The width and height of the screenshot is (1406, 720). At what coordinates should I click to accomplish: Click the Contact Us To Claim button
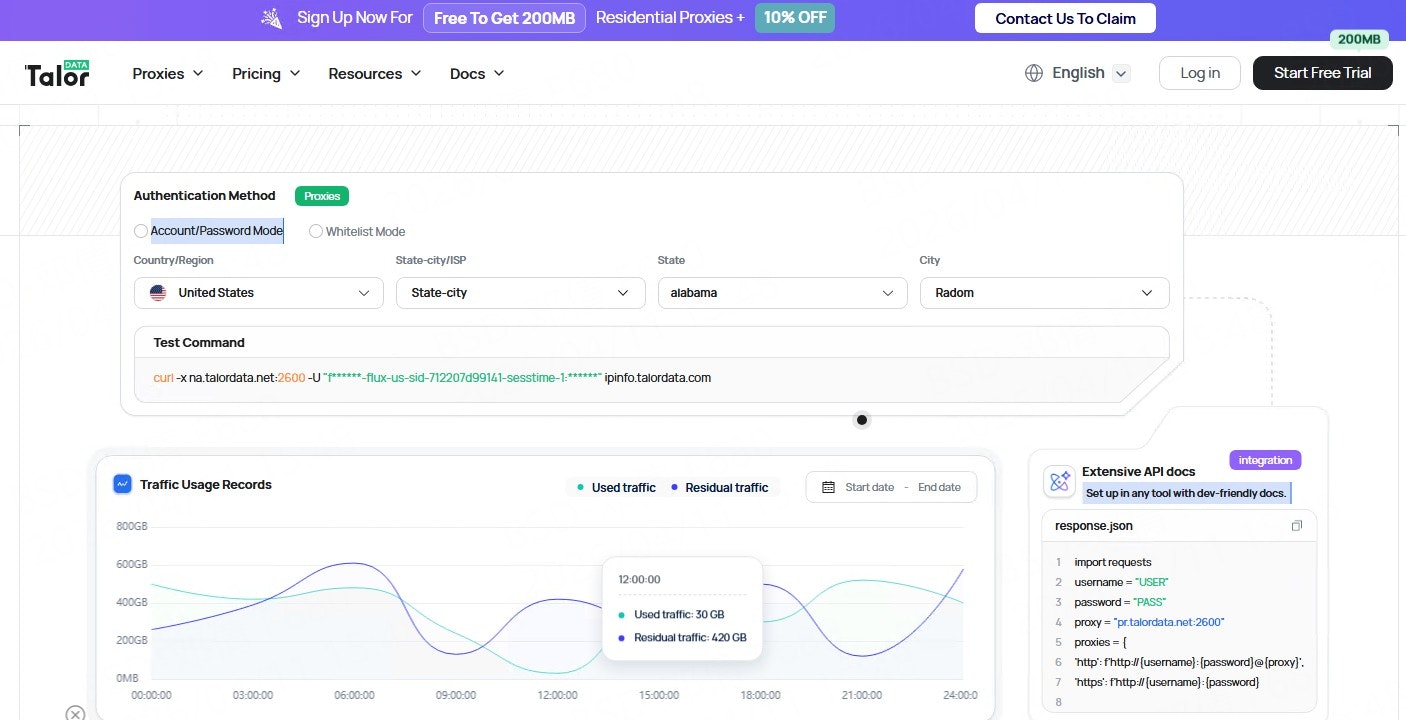[1065, 18]
